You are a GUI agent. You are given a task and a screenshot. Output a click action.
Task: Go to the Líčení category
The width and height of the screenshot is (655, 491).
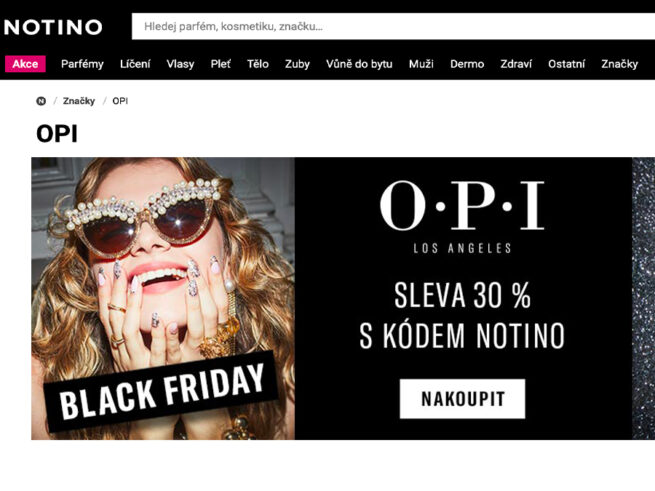(x=135, y=64)
